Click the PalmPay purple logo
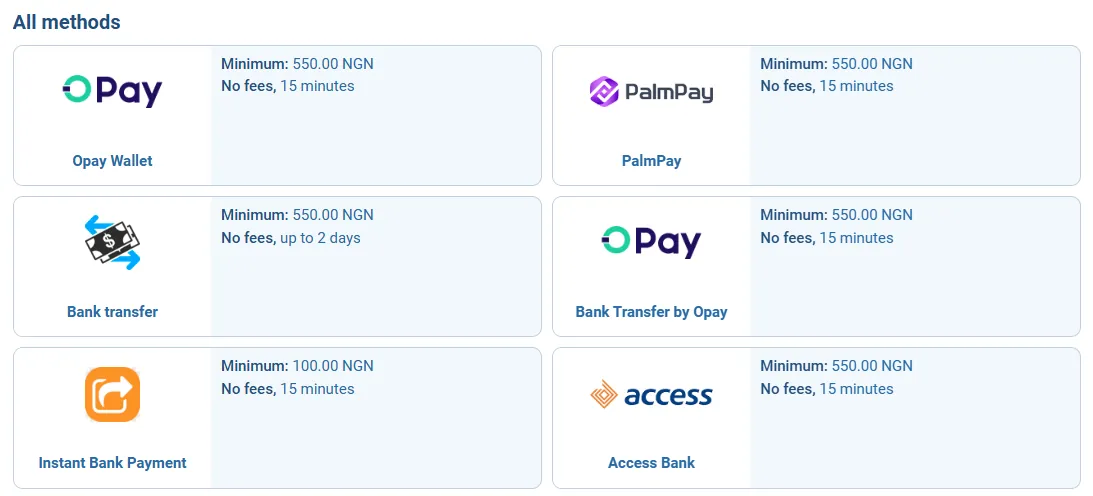This screenshot has width=1093, height=496. 651,92
